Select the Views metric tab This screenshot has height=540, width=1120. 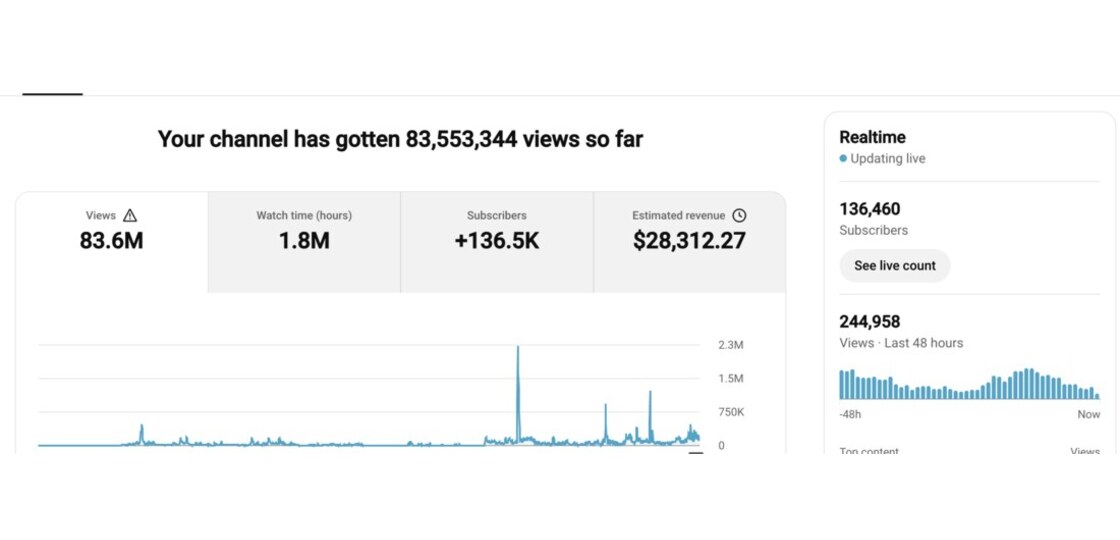point(111,241)
